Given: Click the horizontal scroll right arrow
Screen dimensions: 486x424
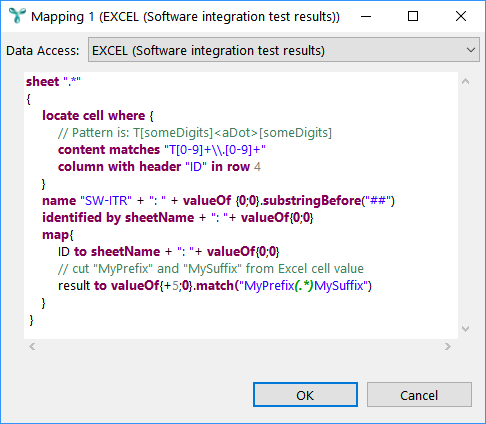Looking at the screenshot, I should tap(448, 347).
